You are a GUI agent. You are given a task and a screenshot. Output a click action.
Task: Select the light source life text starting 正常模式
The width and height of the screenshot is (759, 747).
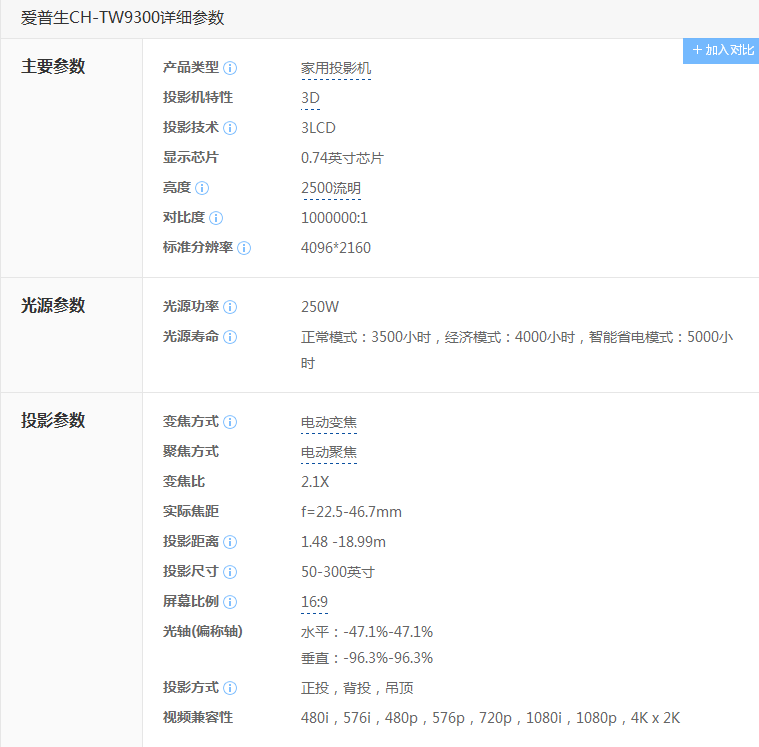click(517, 351)
